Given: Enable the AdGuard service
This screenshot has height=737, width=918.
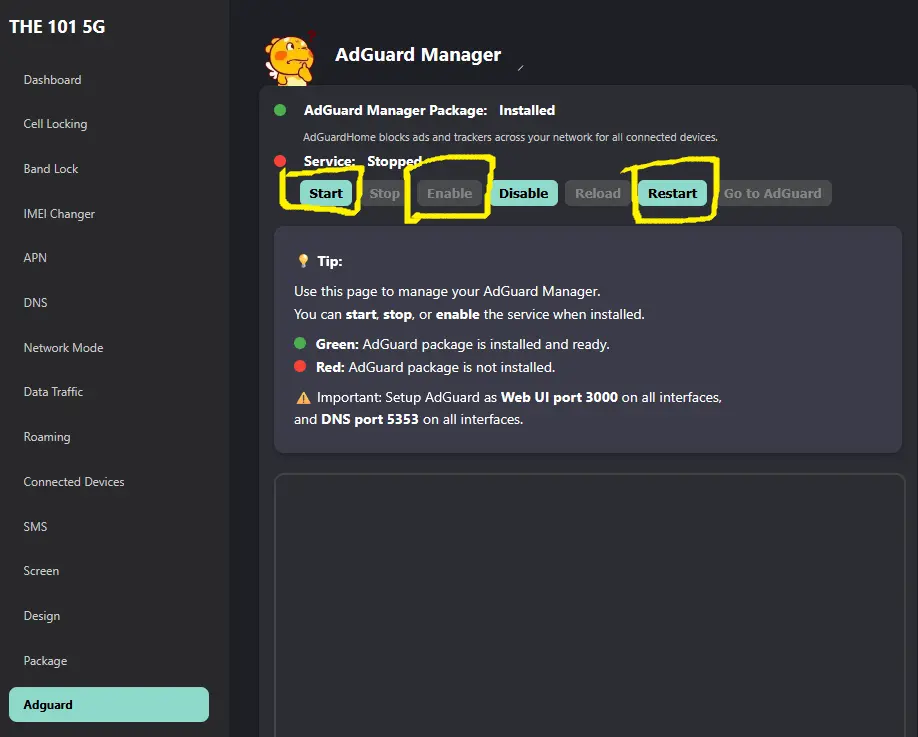Looking at the screenshot, I should tap(449, 193).
